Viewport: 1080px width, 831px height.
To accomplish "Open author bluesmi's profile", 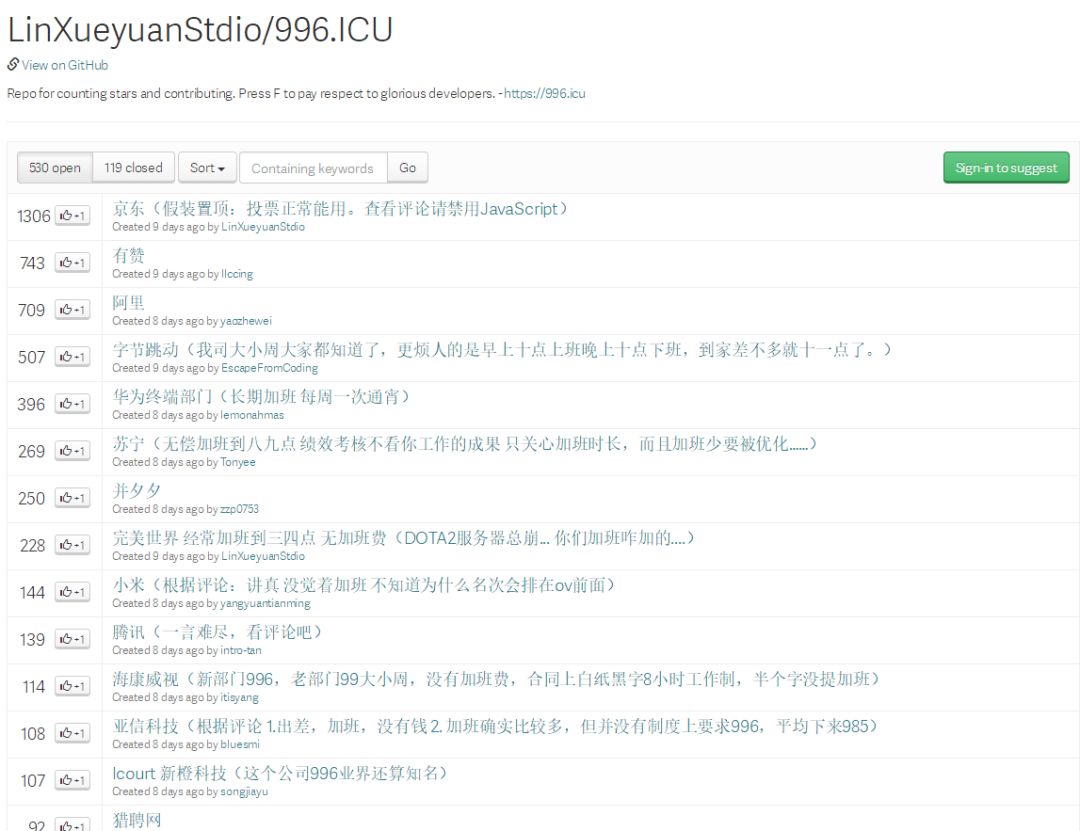I will pos(240,744).
